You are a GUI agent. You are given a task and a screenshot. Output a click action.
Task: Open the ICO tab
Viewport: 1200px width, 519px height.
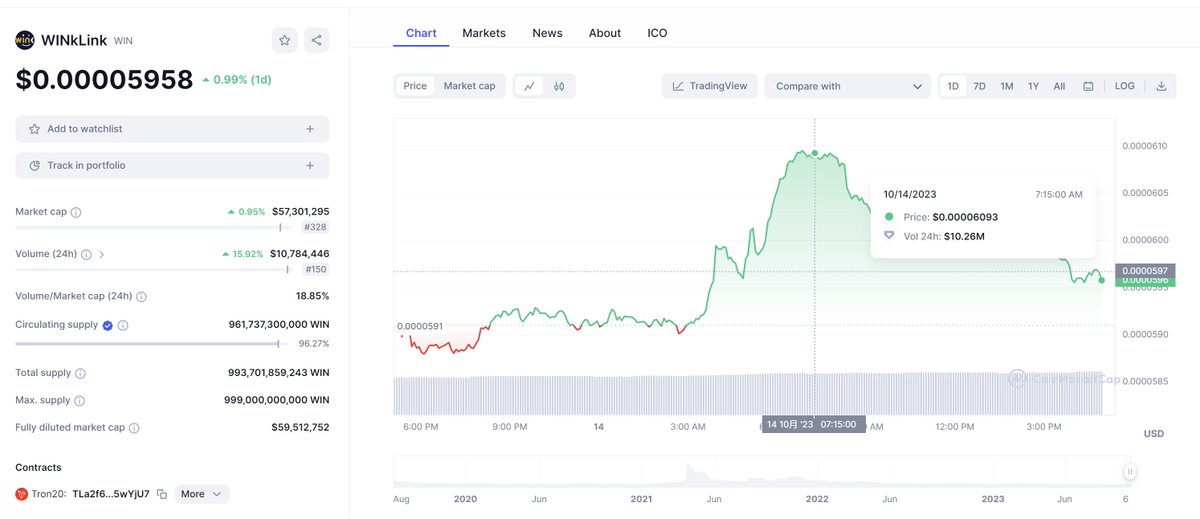coord(657,33)
